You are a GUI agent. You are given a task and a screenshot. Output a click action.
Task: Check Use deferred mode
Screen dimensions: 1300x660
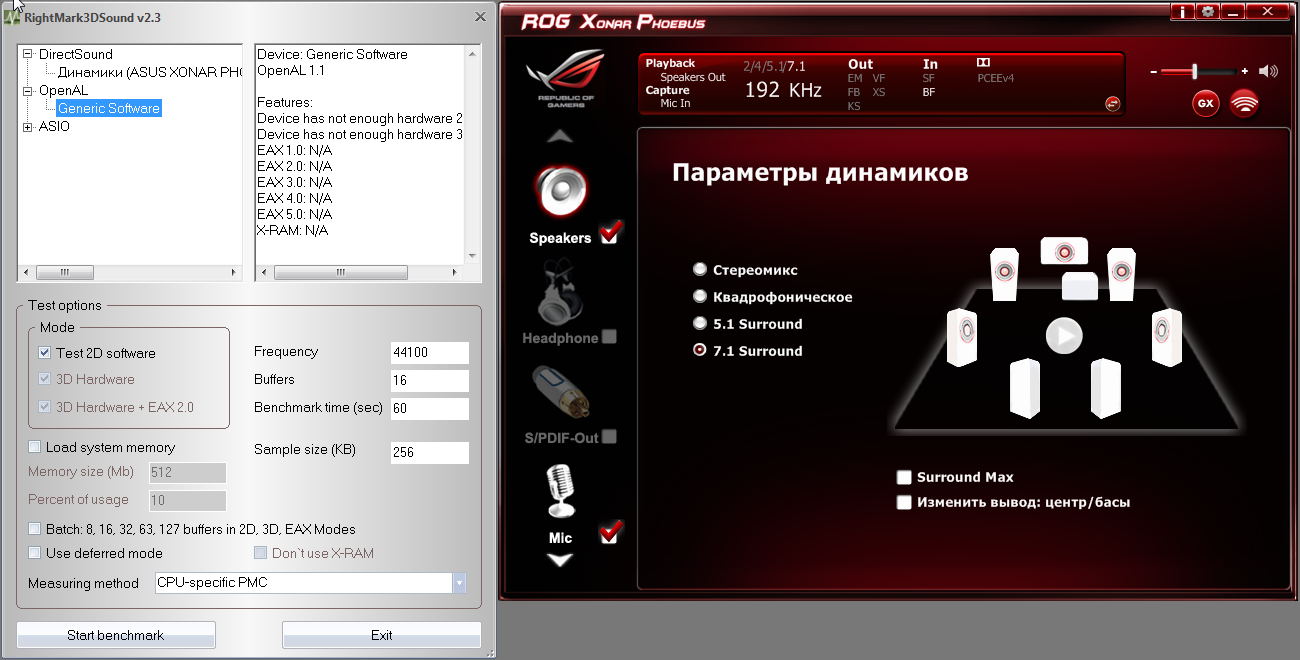pos(35,553)
